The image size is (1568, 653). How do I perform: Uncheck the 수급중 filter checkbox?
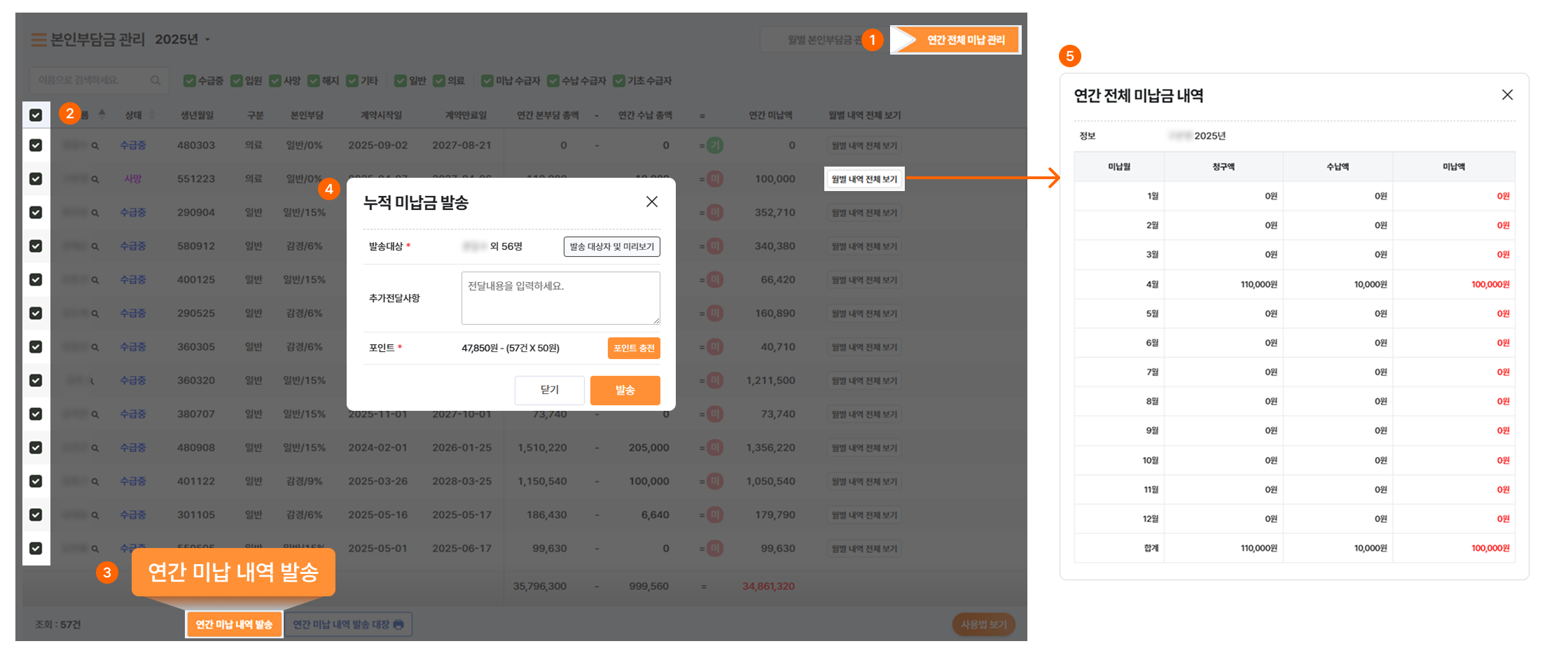(x=189, y=81)
